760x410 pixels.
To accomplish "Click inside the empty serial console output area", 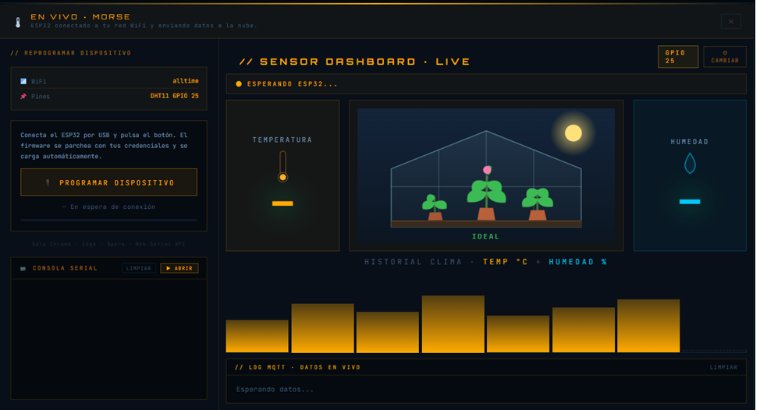I will [109, 339].
